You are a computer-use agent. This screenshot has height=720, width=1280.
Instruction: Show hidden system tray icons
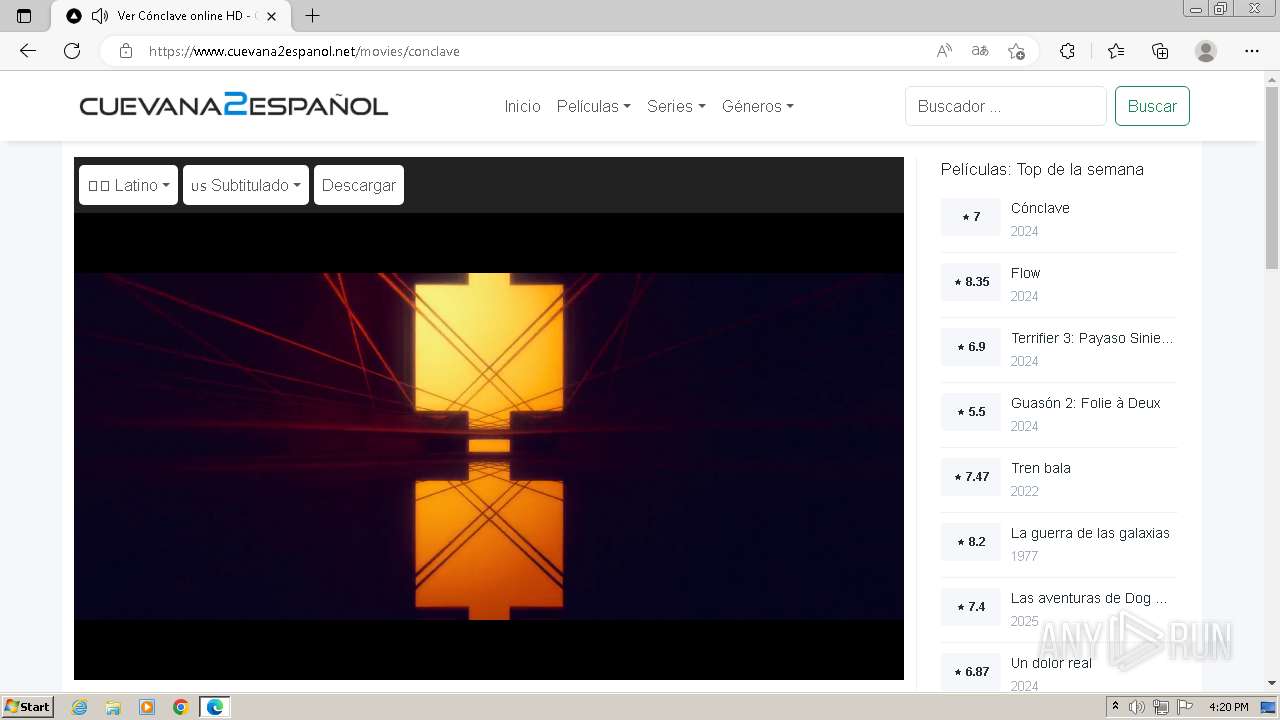coord(1116,707)
